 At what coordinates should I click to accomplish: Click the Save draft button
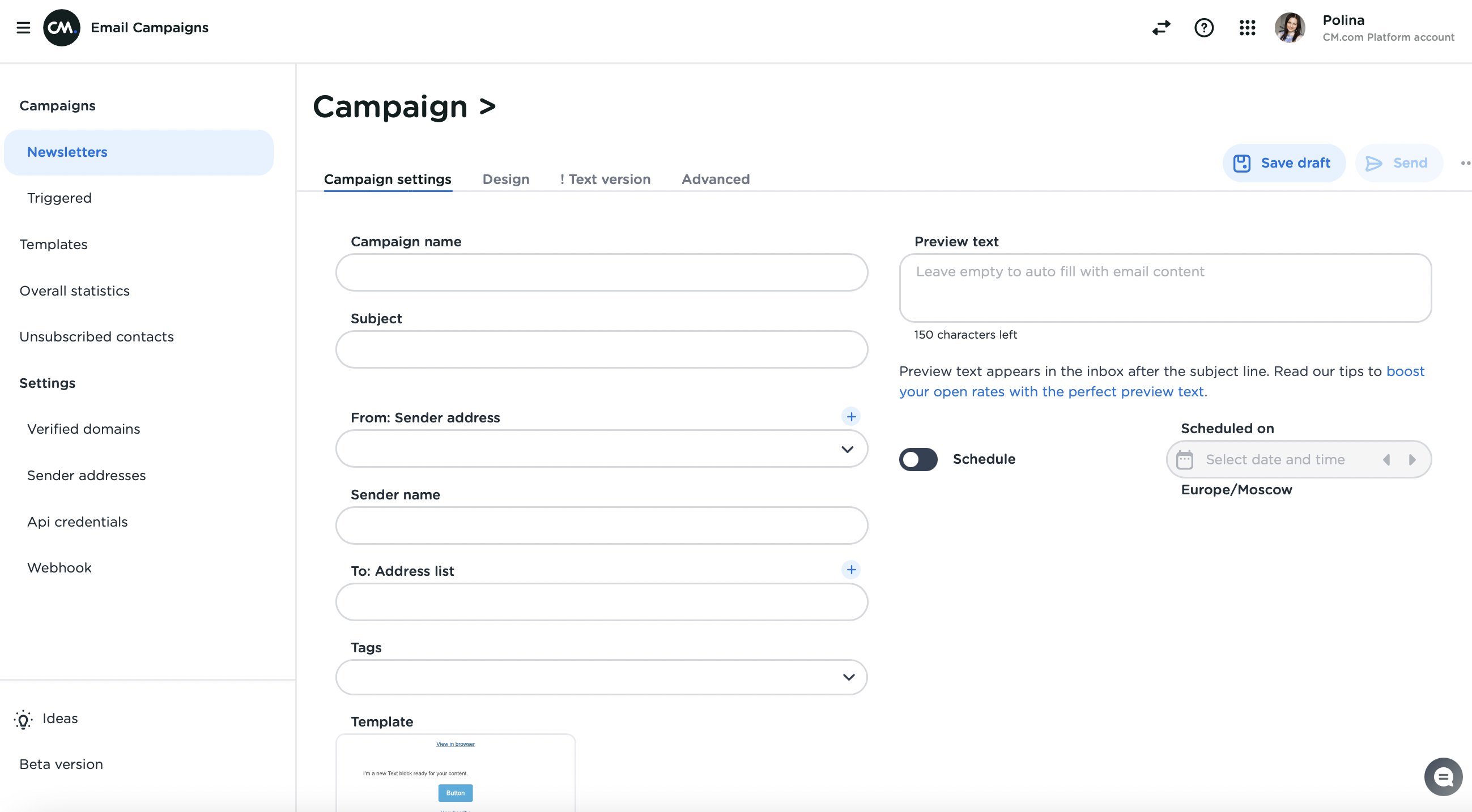pos(1283,163)
